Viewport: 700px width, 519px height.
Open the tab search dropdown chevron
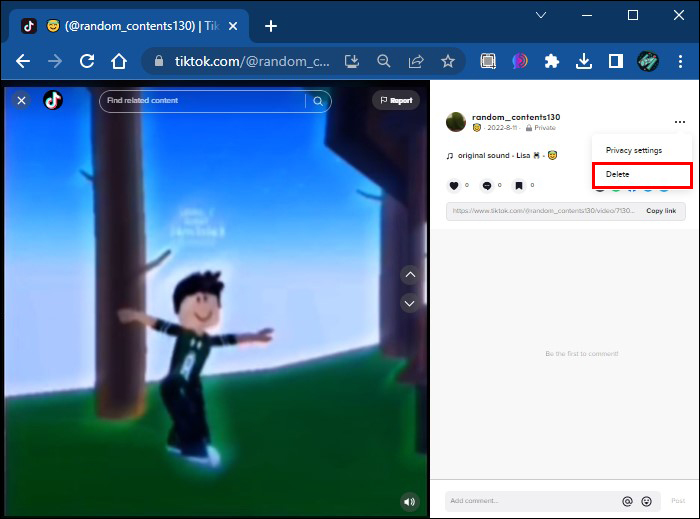click(x=541, y=16)
